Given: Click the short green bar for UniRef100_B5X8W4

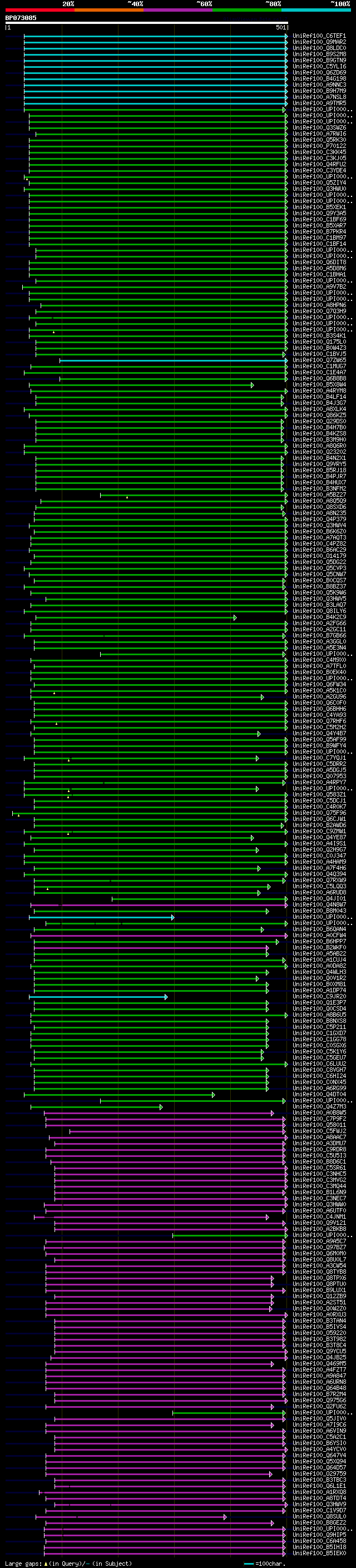Looking at the screenshot, I should tap(141, 385).
